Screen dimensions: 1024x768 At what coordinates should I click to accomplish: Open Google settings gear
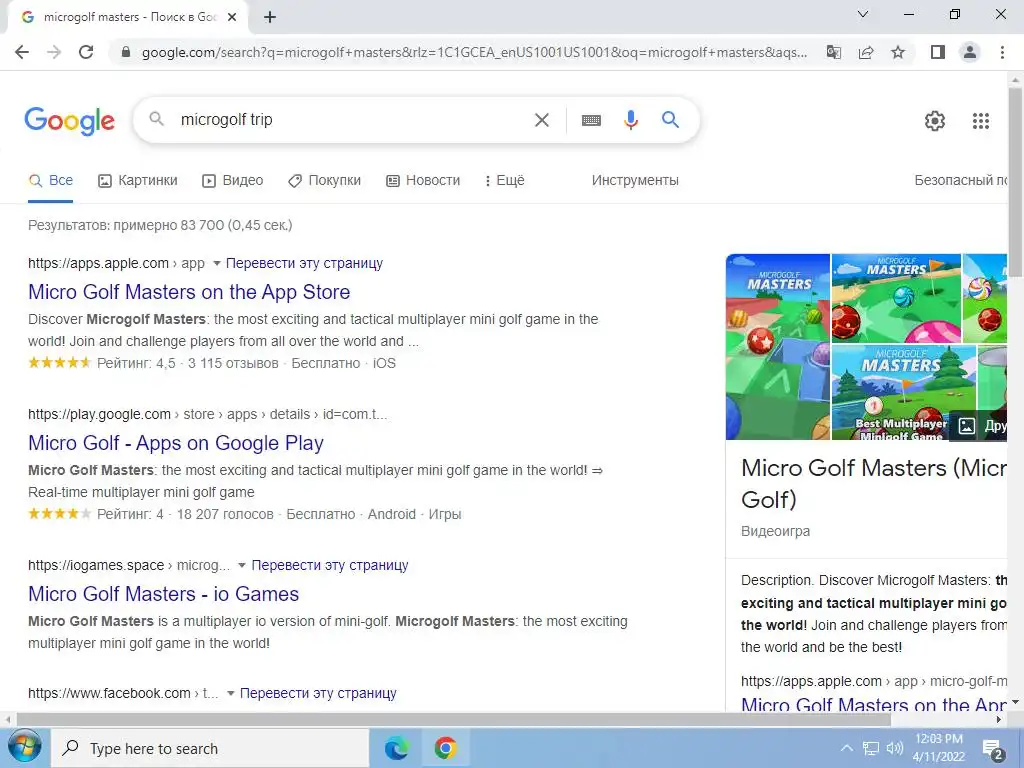tap(935, 121)
